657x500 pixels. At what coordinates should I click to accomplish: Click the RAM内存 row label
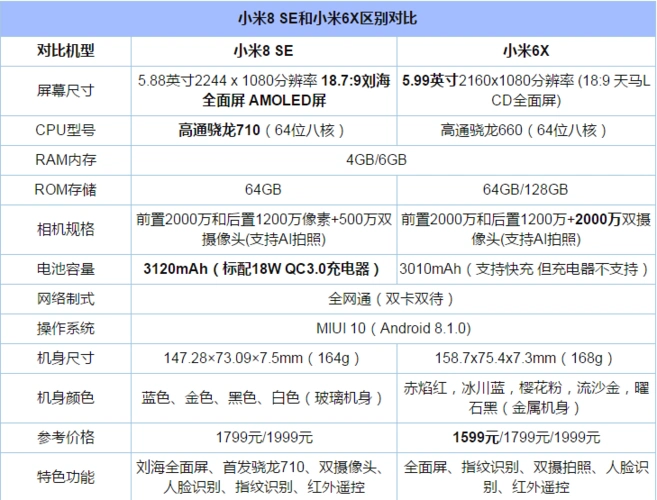pyautogui.click(x=66, y=160)
